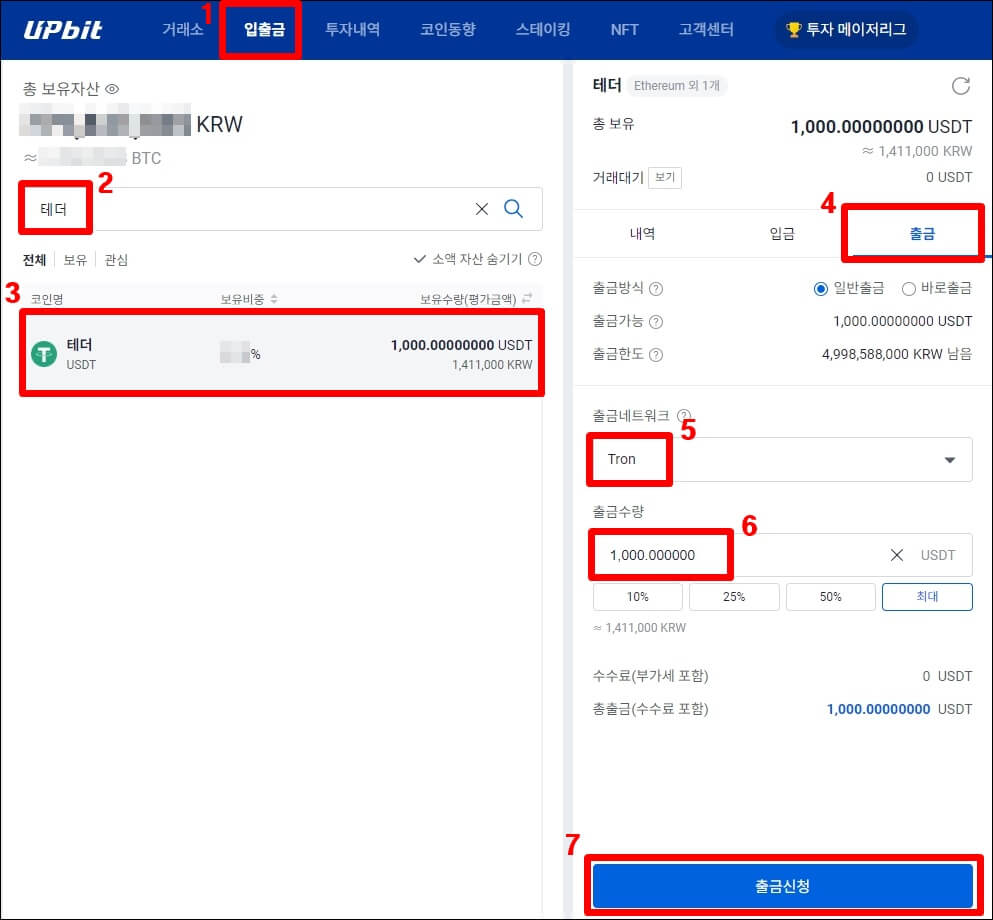The image size is (993, 920).
Task: Switch to 입금 tab
Action: (781, 234)
